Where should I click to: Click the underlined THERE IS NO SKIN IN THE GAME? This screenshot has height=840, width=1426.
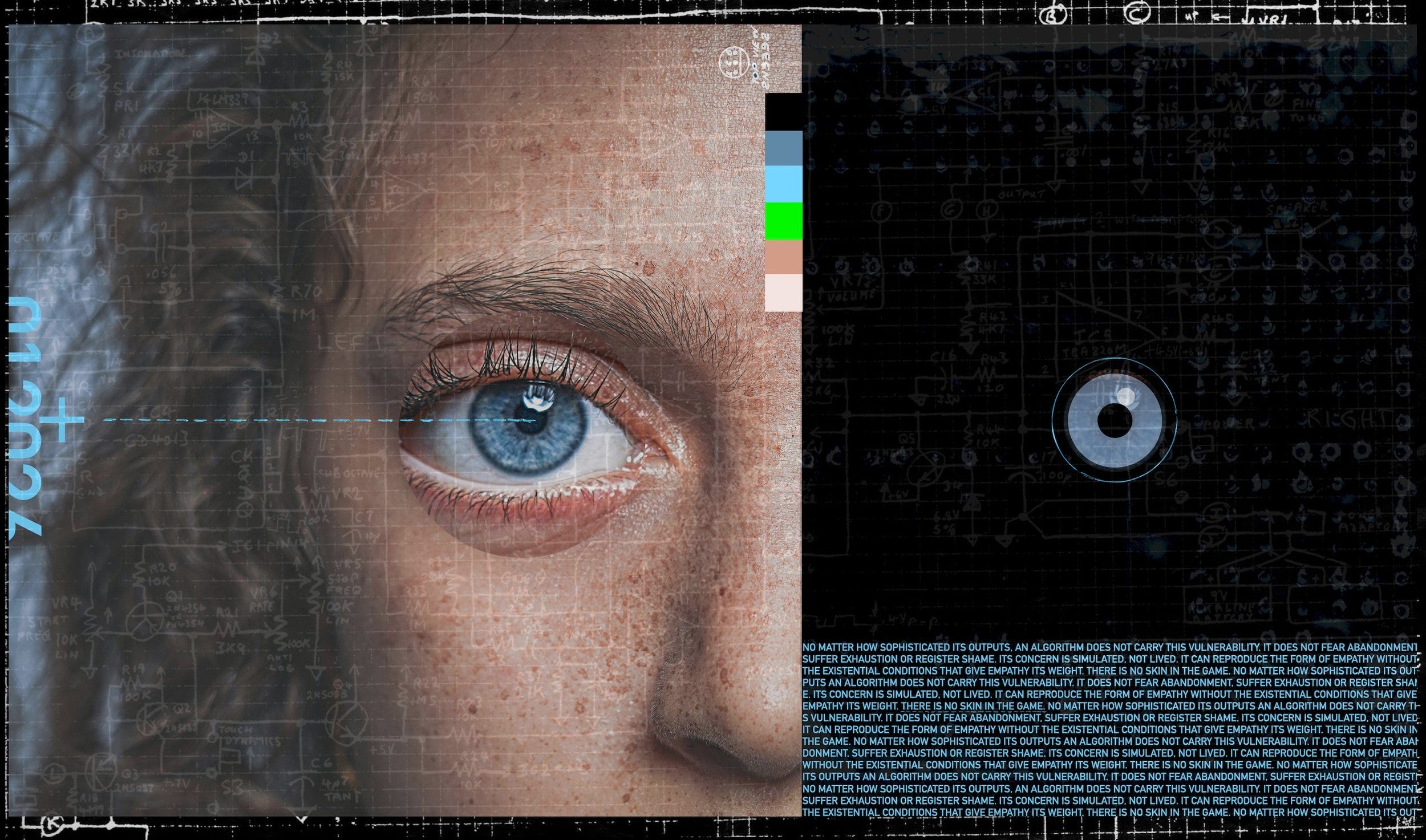[x=972, y=706]
